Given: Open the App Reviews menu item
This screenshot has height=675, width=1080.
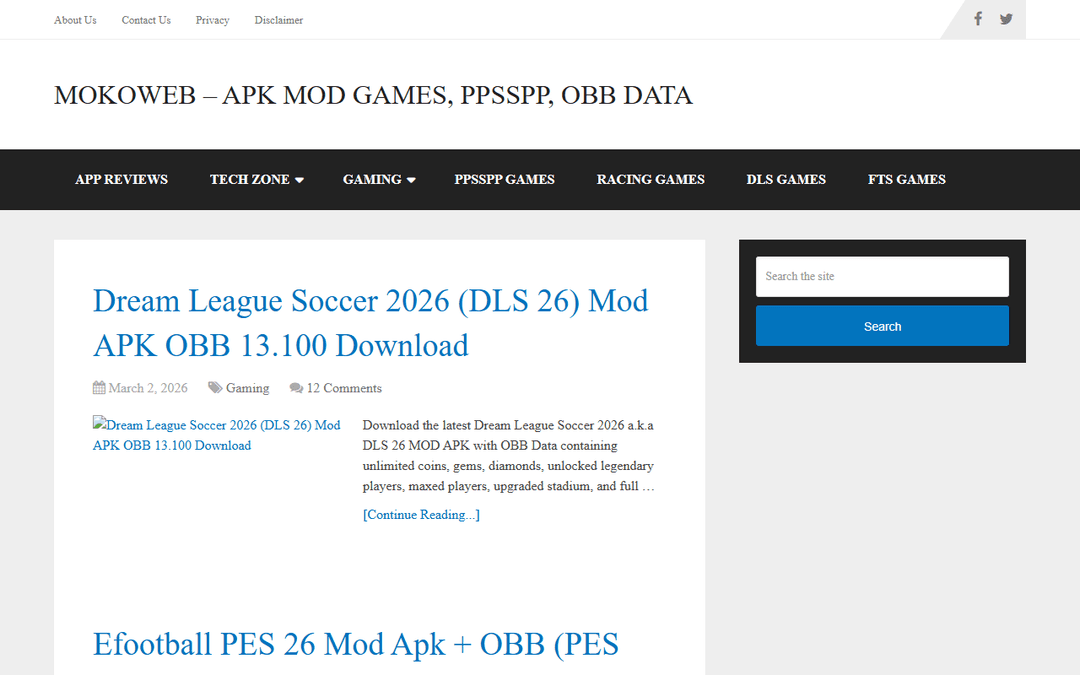Looking at the screenshot, I should (x=121, y=179).
